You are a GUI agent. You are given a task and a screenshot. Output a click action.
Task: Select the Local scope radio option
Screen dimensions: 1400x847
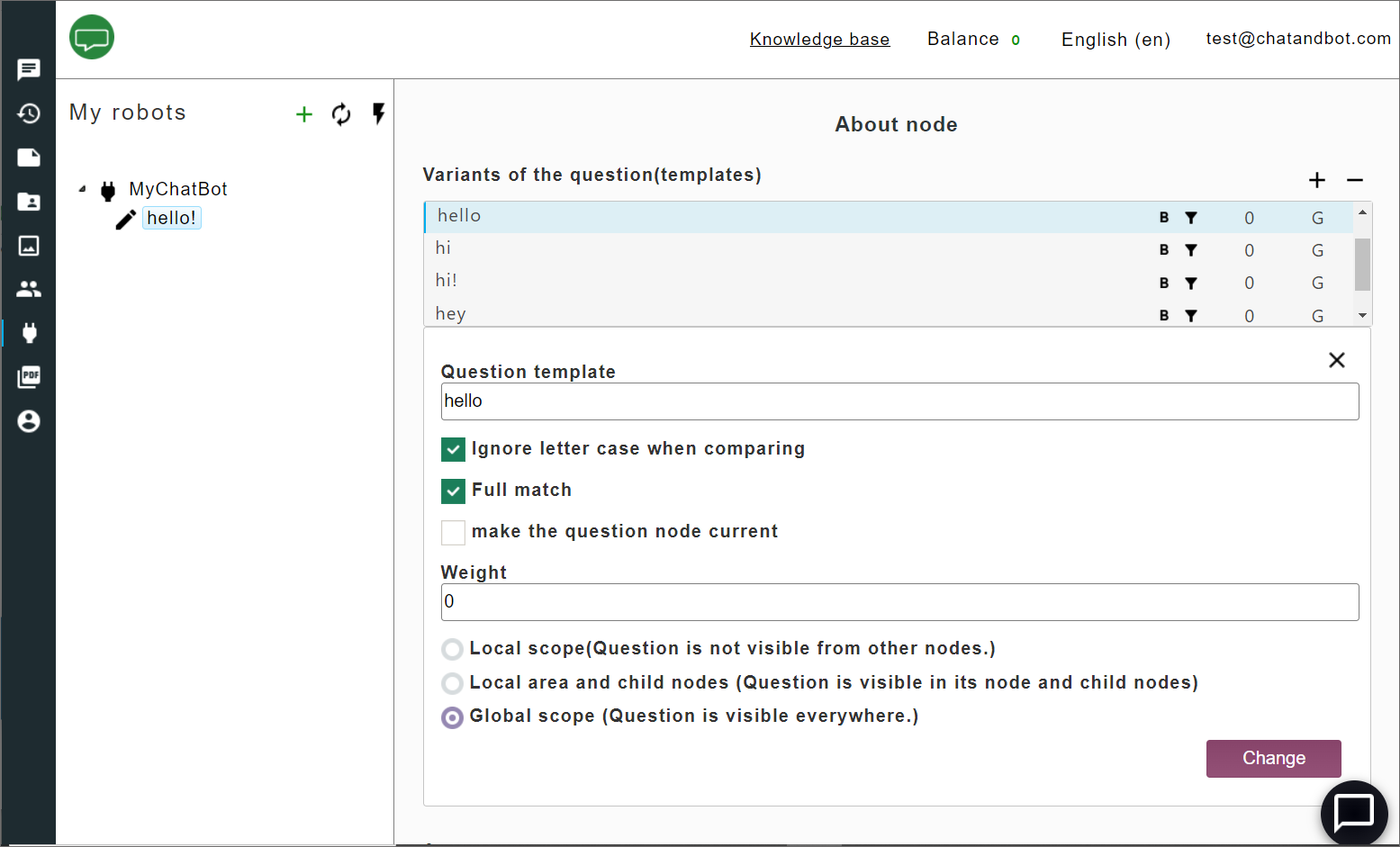coord(452,649)
